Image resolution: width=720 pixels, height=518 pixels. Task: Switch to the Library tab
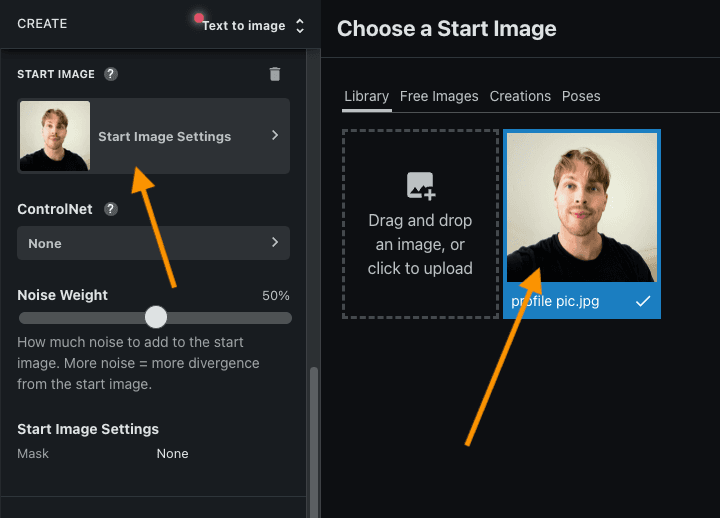[366, 96]
